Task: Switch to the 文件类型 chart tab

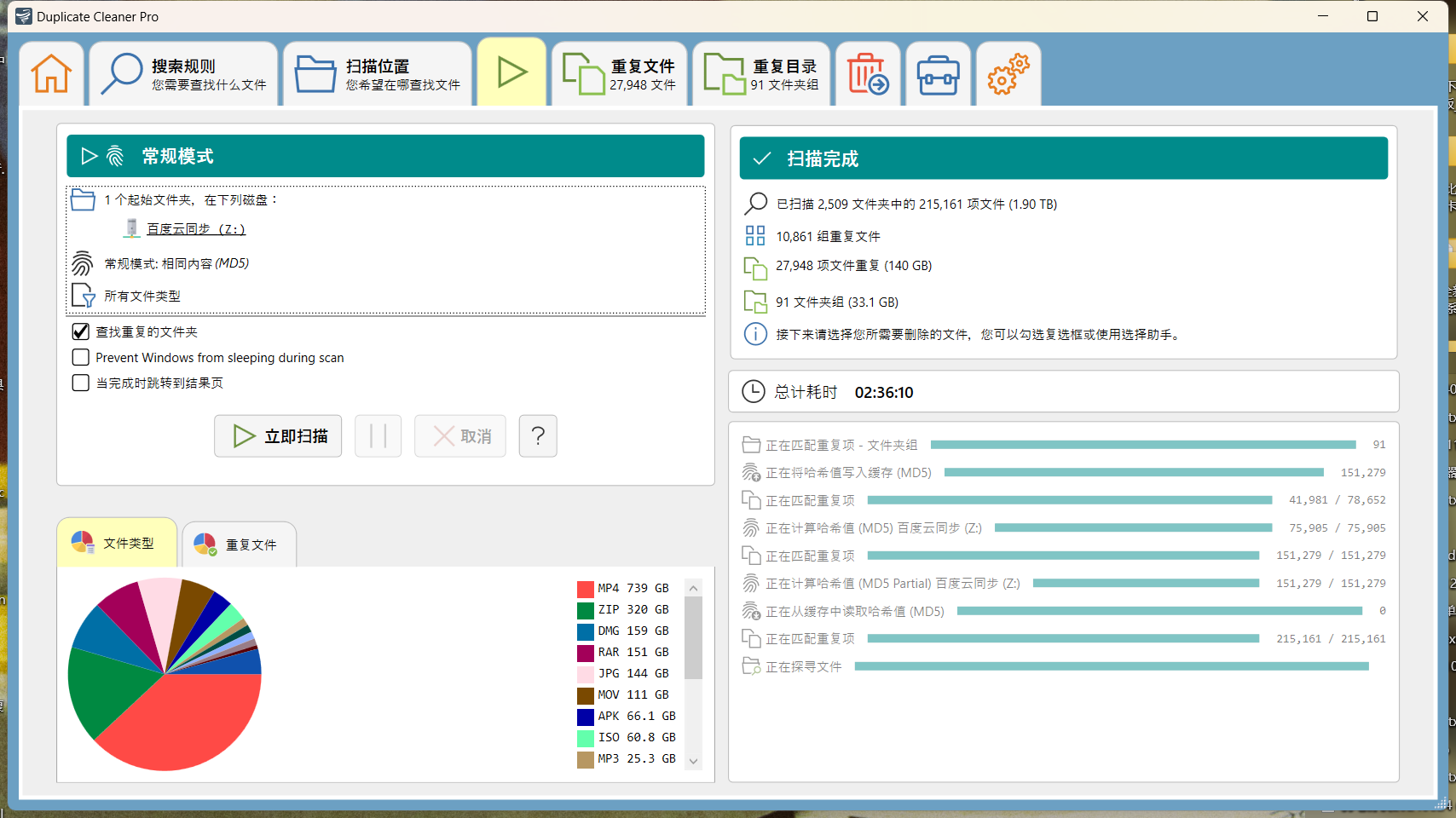Action: 117,543
